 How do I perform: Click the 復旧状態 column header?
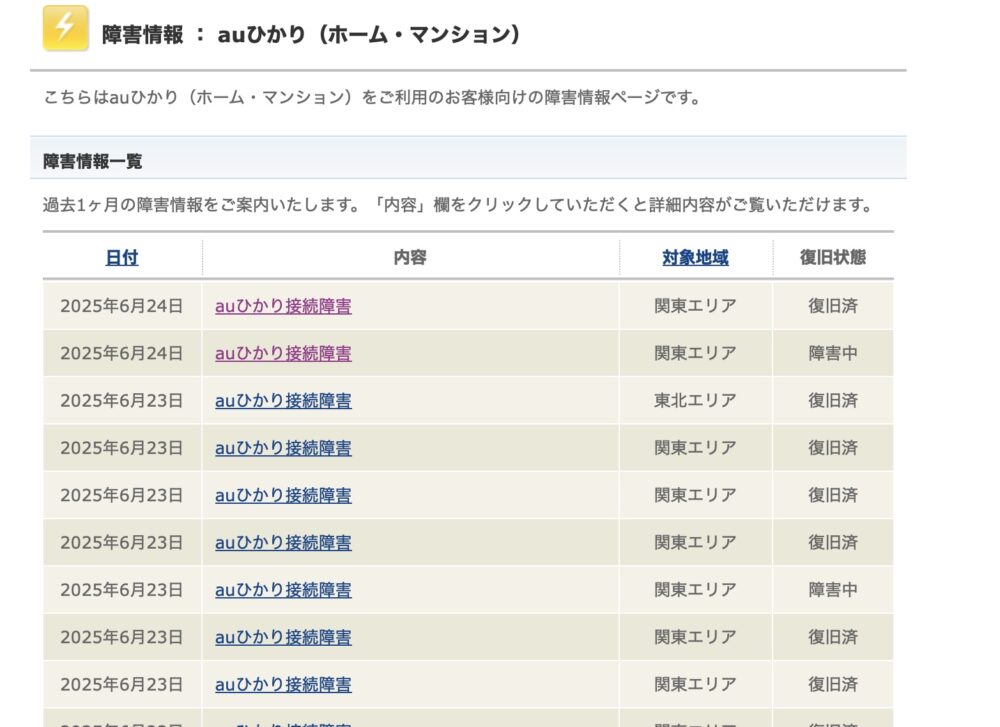[x=833, y=258]
